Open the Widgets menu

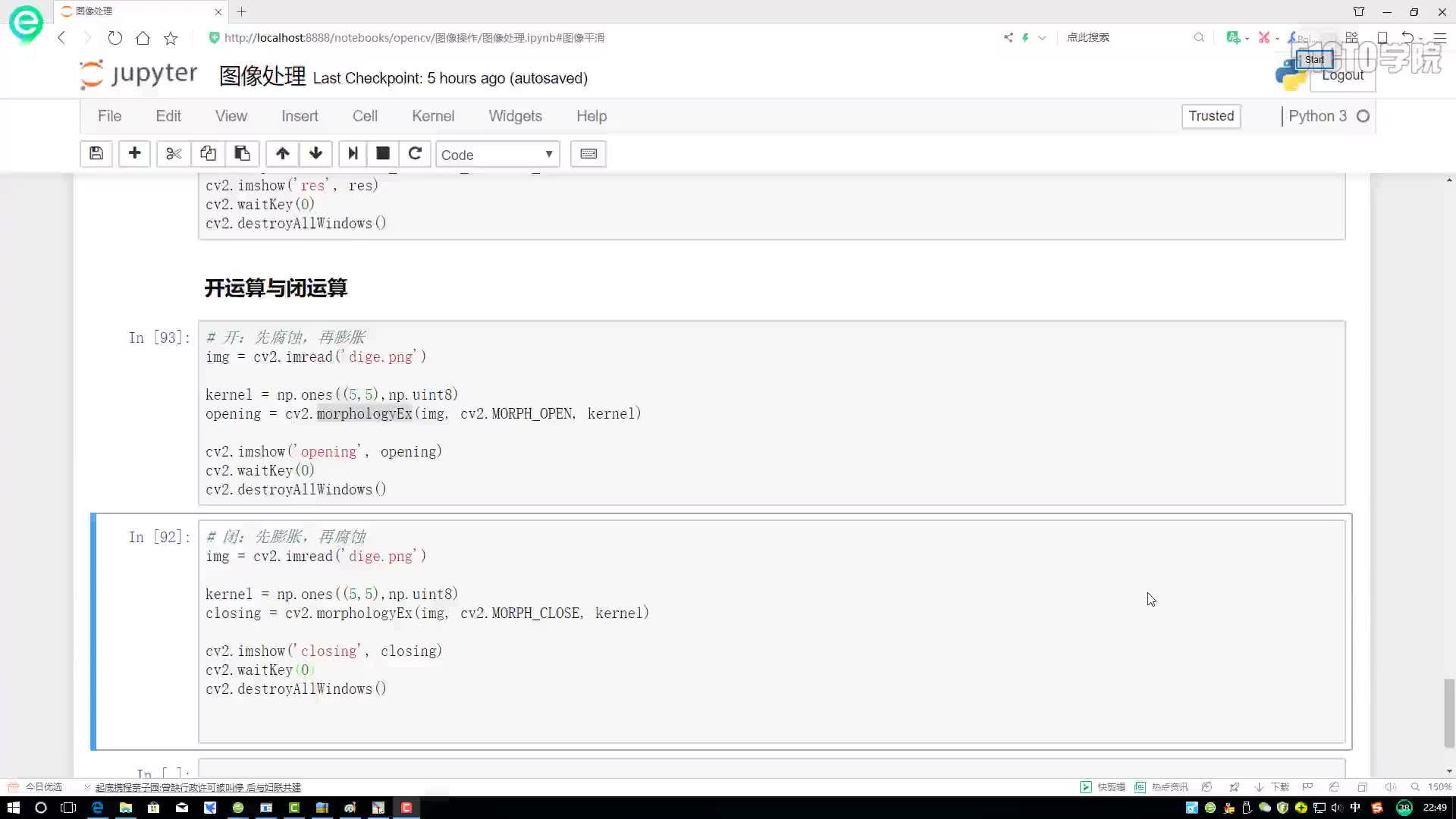pyautogui.click(x=516, y=116)
